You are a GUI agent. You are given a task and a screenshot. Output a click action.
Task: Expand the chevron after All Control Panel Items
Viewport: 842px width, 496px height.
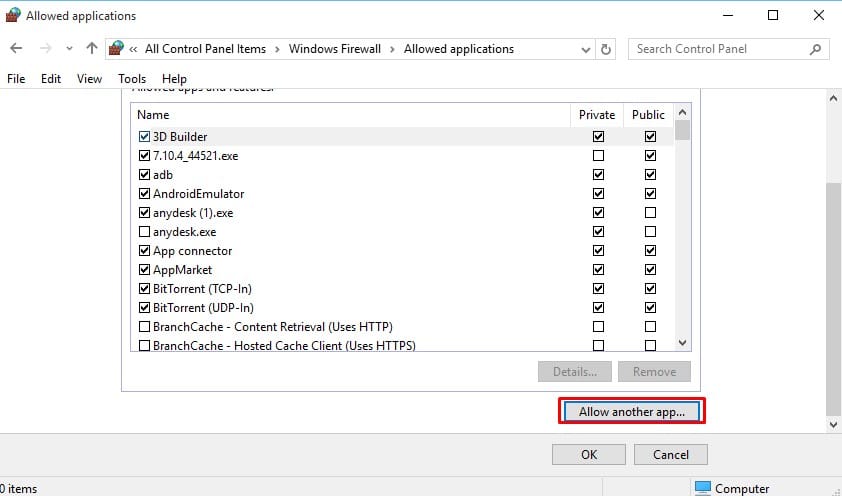click(278, 49)
